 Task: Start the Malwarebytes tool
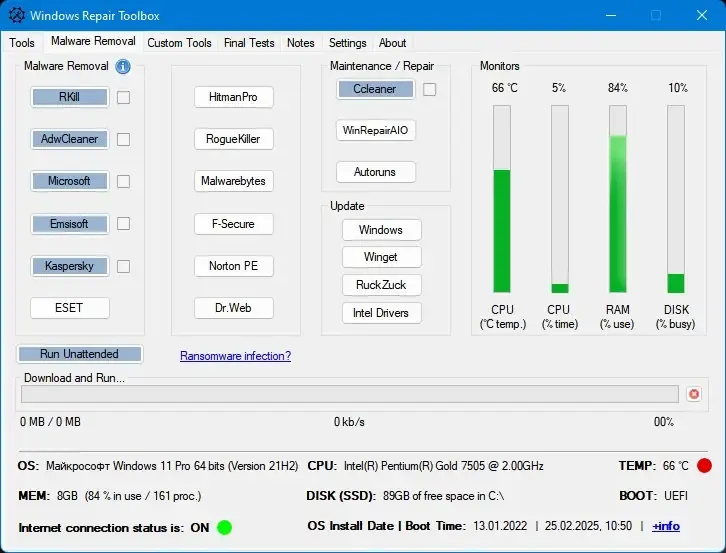coord(233,181)
